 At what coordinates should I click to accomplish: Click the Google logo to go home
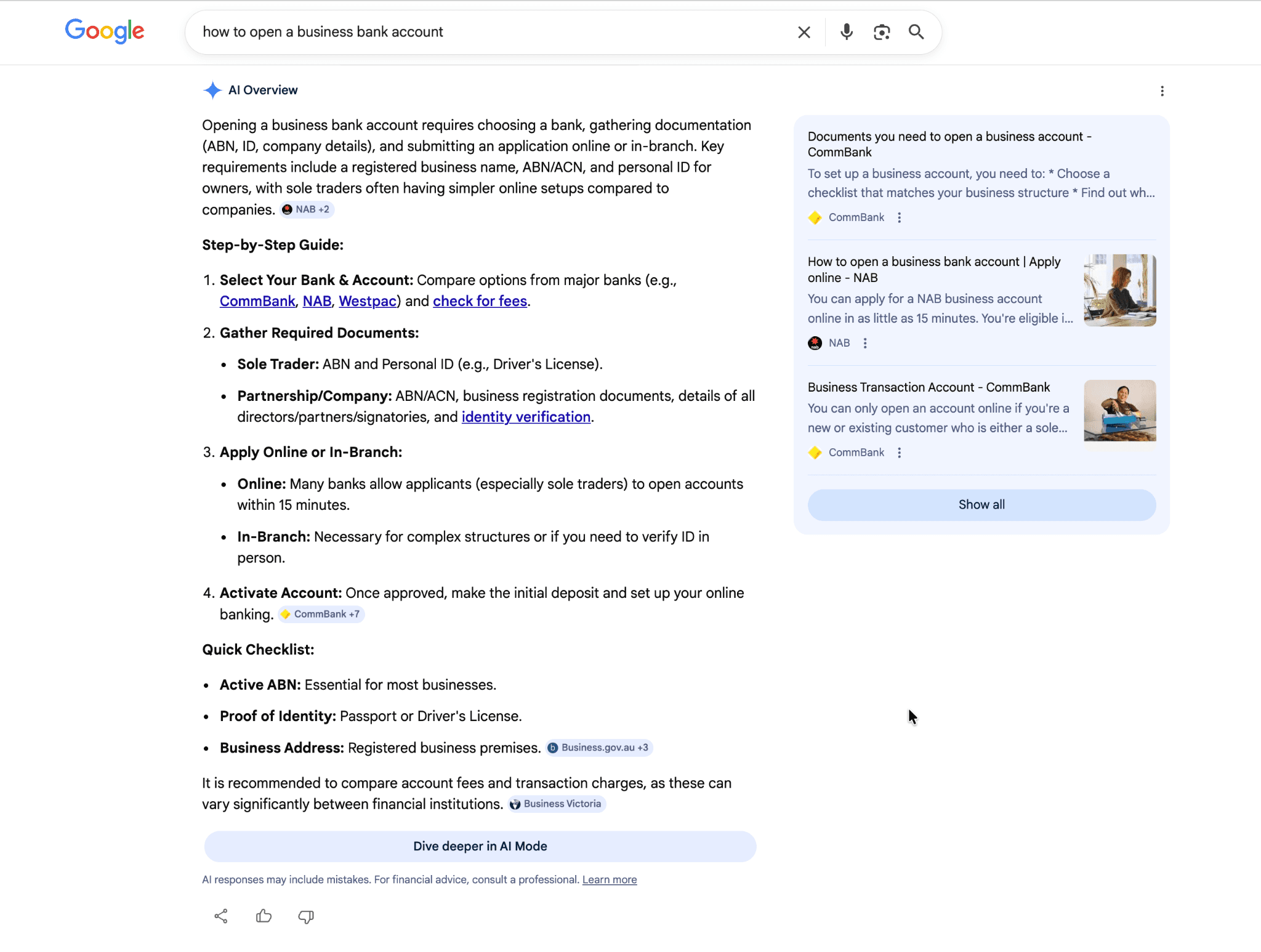coord(105,31)
